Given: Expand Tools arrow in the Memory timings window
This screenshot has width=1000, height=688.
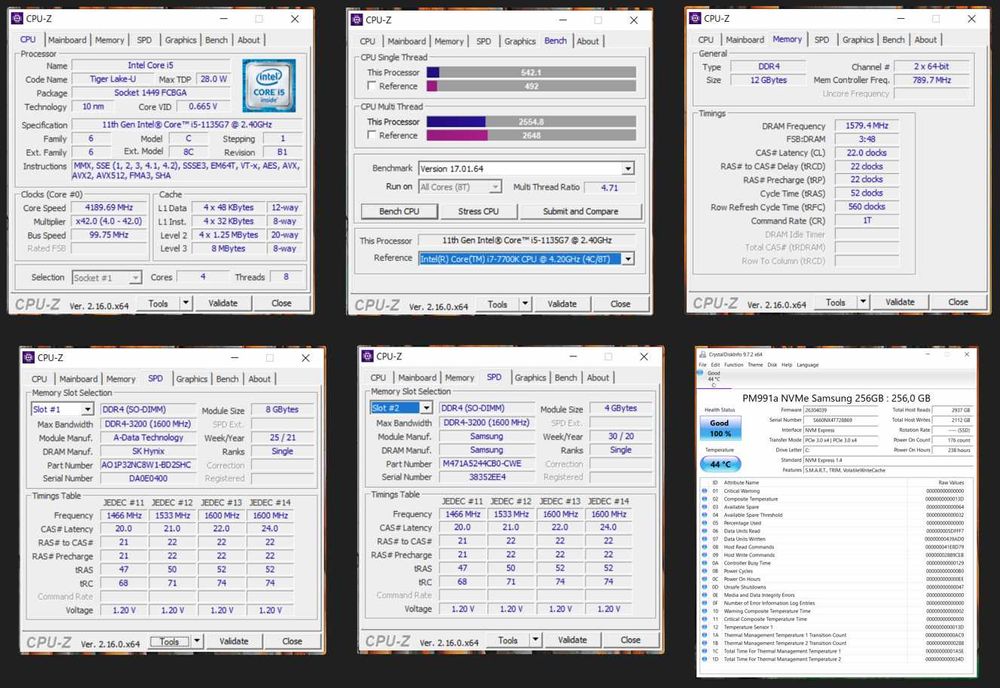Looking at the screenshot, I should pyautogui.click(x=863, y=302).
